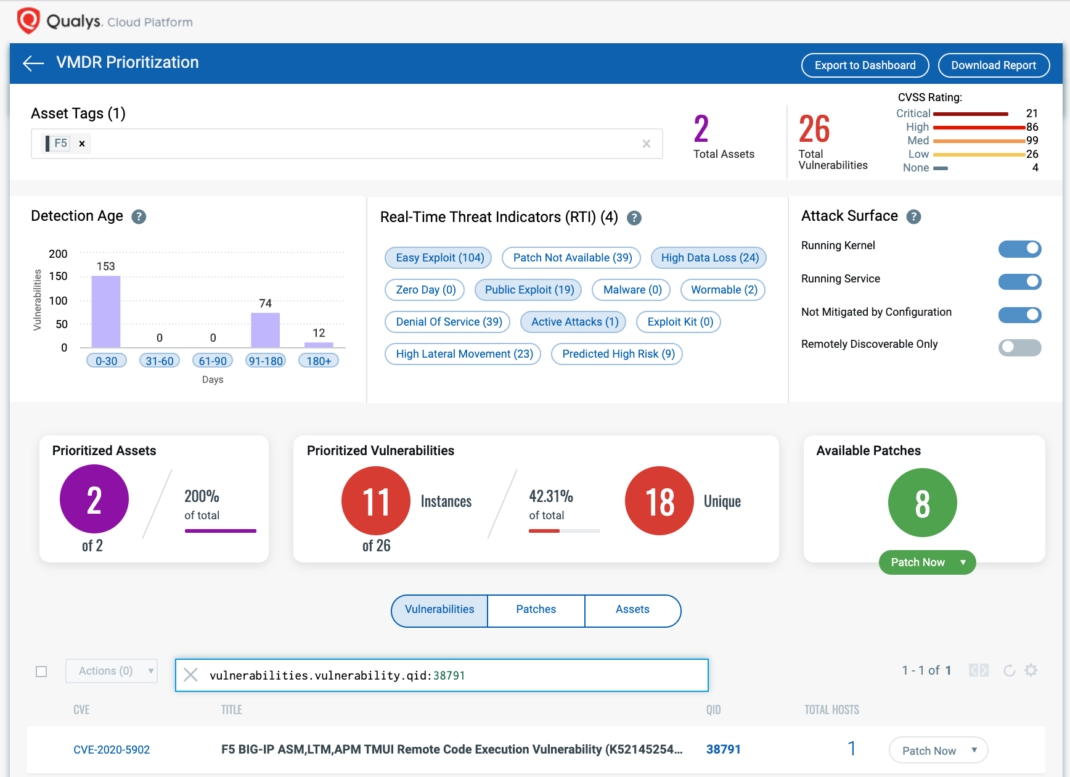Screen dimensions: 1070x777
Task: Open Detection Age help icon
Action: click(139, 217)
